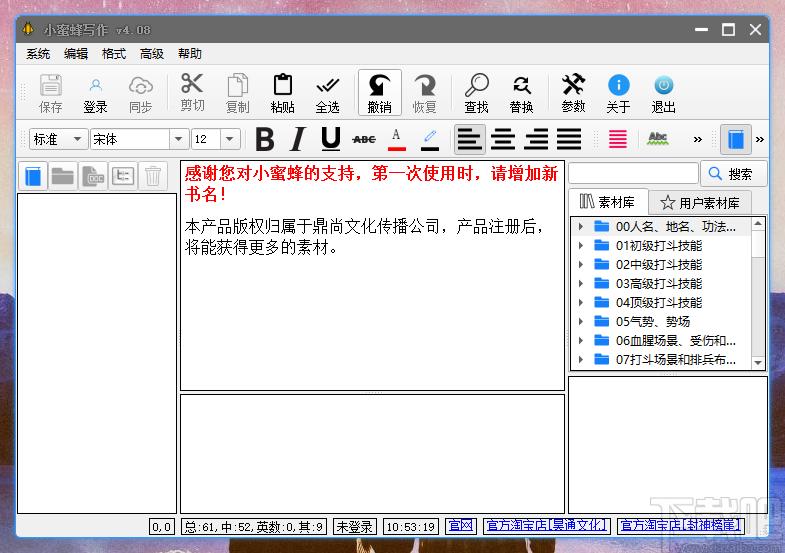Toggle bold text formatting

[265, 139]
